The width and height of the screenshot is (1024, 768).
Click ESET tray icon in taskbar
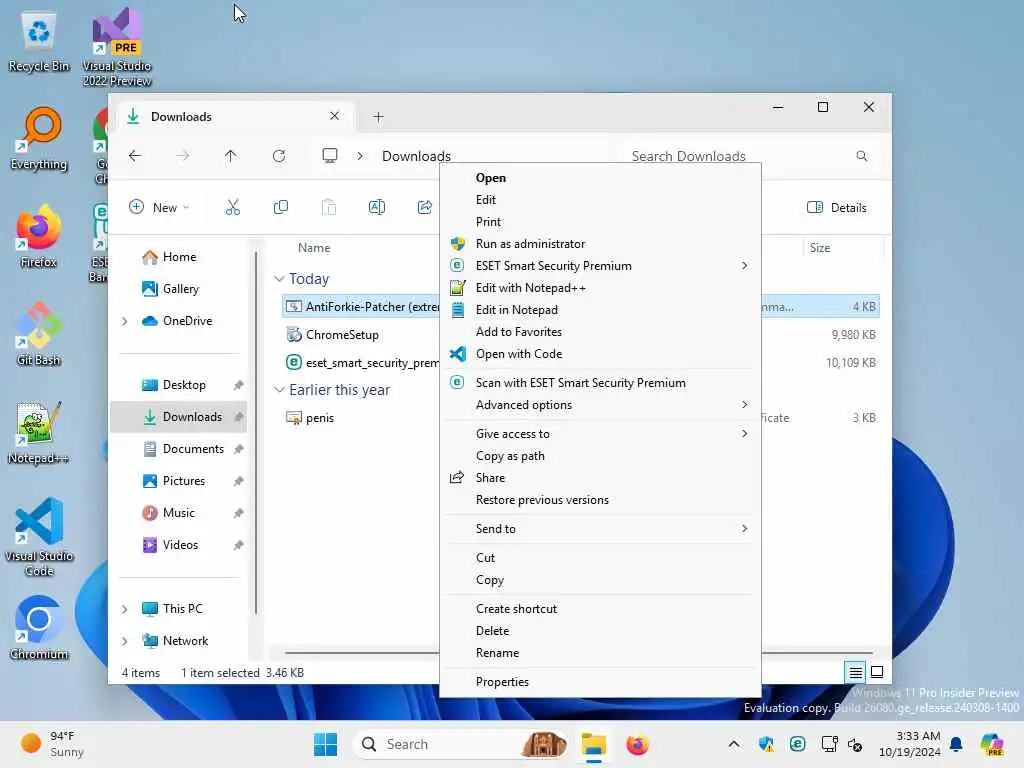coord(797,744)
